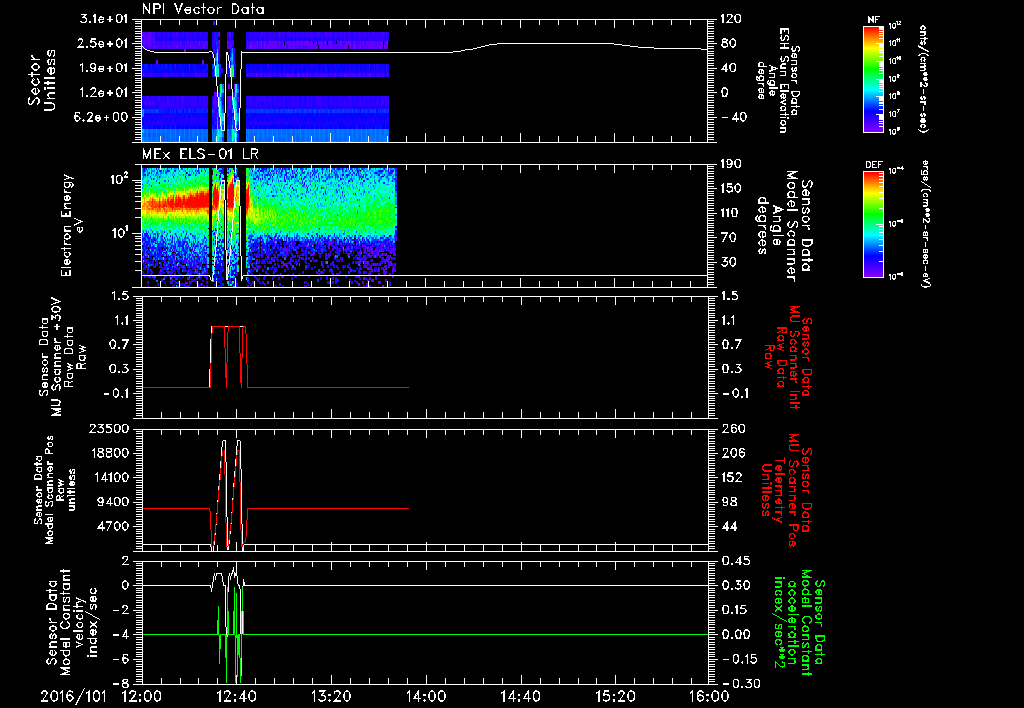Click the '3.1e+01' sector tick value
Image resolution: width=1024 pixels, height=708 pixels.
[104, 19]
